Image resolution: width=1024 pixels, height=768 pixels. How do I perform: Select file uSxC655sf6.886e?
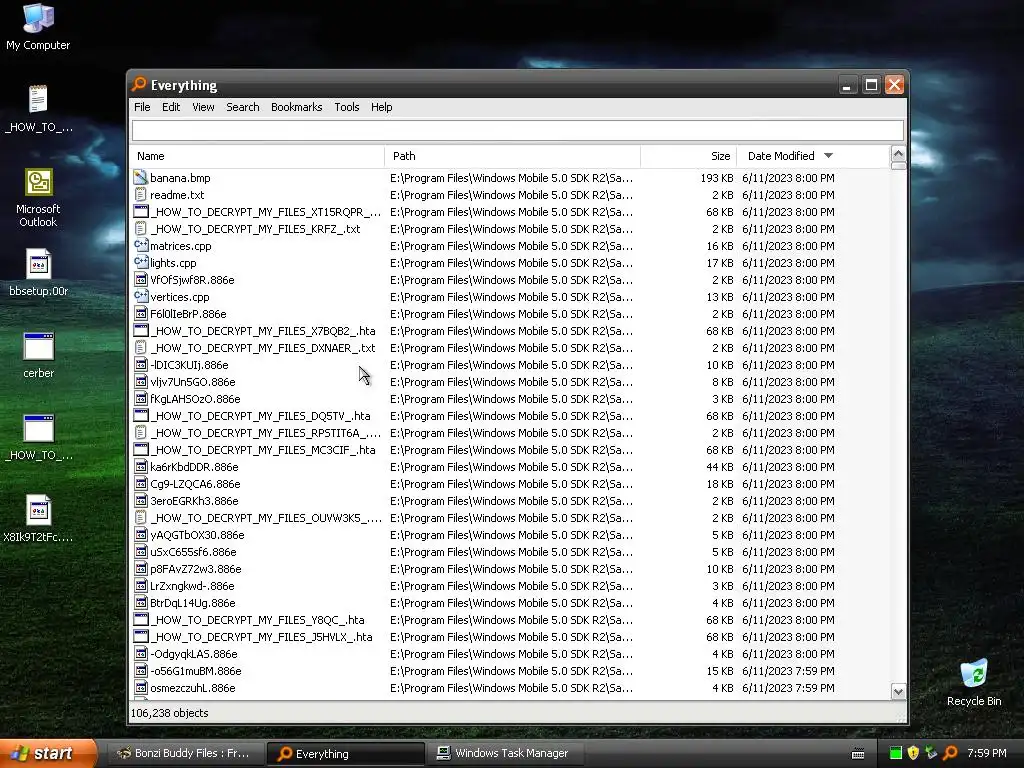[193, 552]
